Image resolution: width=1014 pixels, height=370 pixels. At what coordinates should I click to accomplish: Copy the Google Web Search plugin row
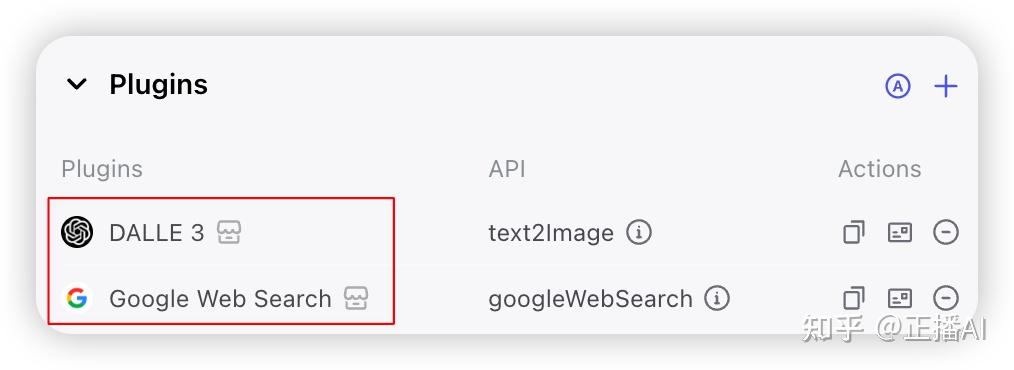pos(854,298)
